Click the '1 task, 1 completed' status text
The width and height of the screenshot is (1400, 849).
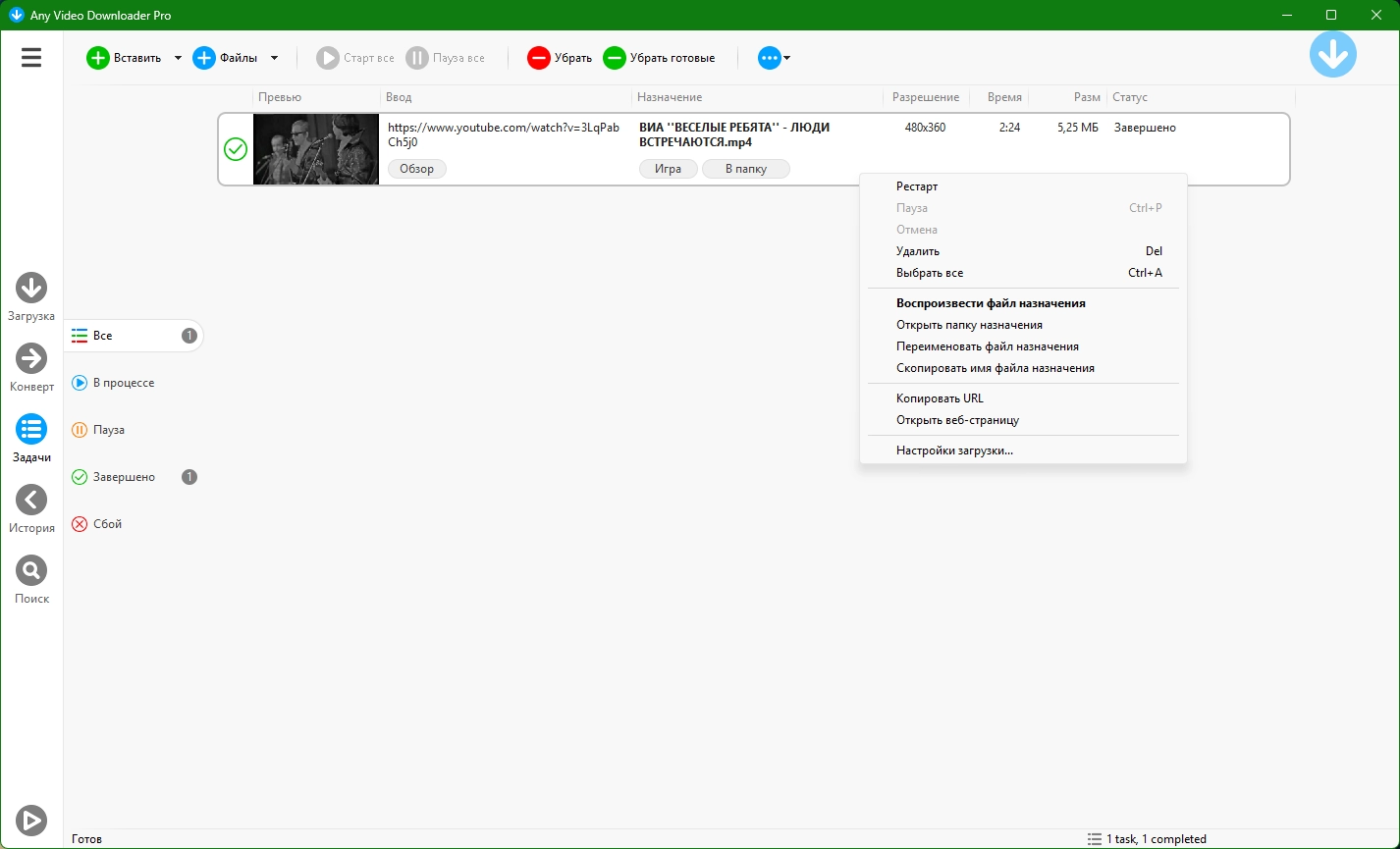pyautogui.click(x=1157, y=839)
